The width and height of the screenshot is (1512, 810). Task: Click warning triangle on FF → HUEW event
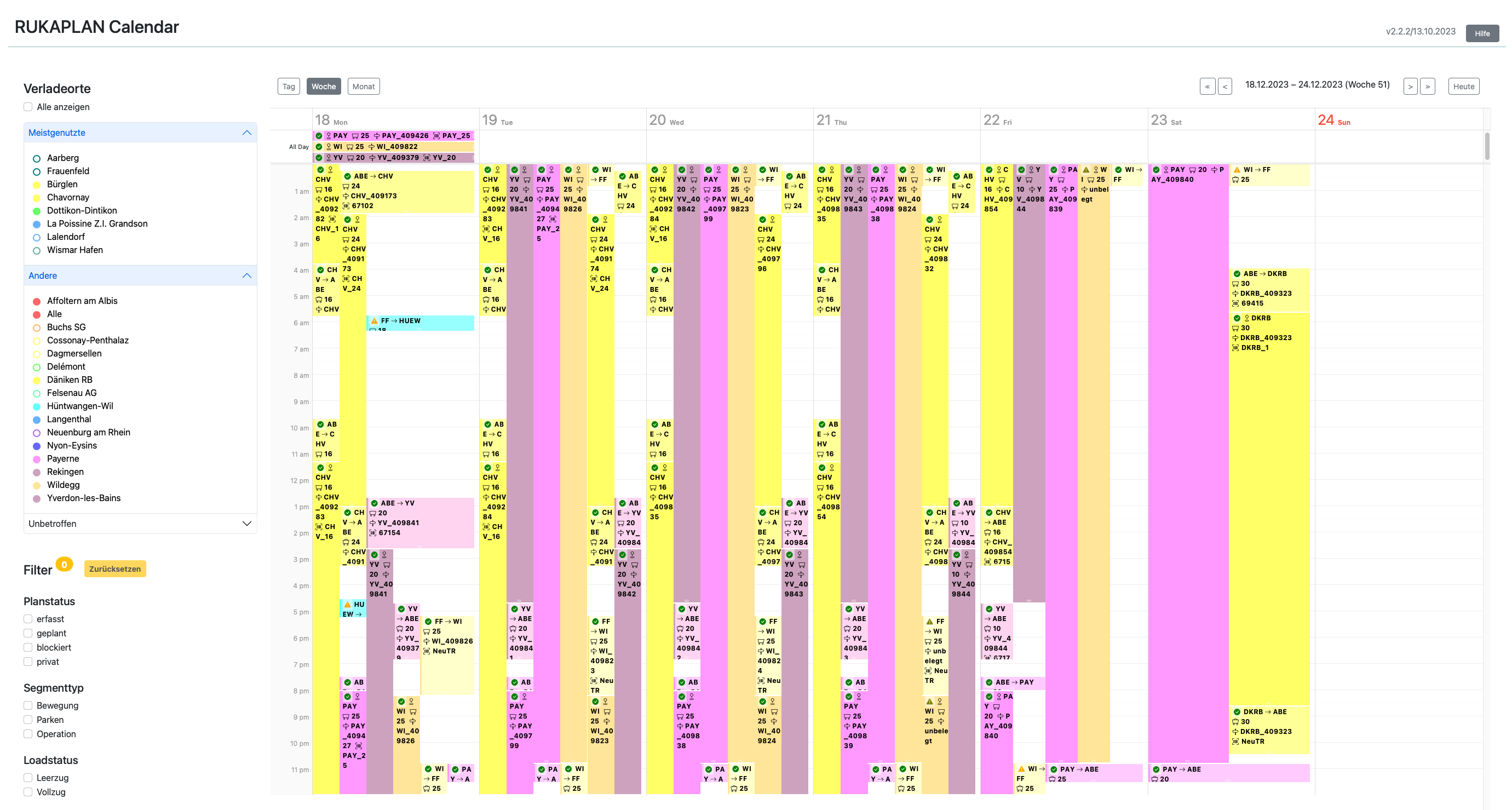[x=375, y=321]
